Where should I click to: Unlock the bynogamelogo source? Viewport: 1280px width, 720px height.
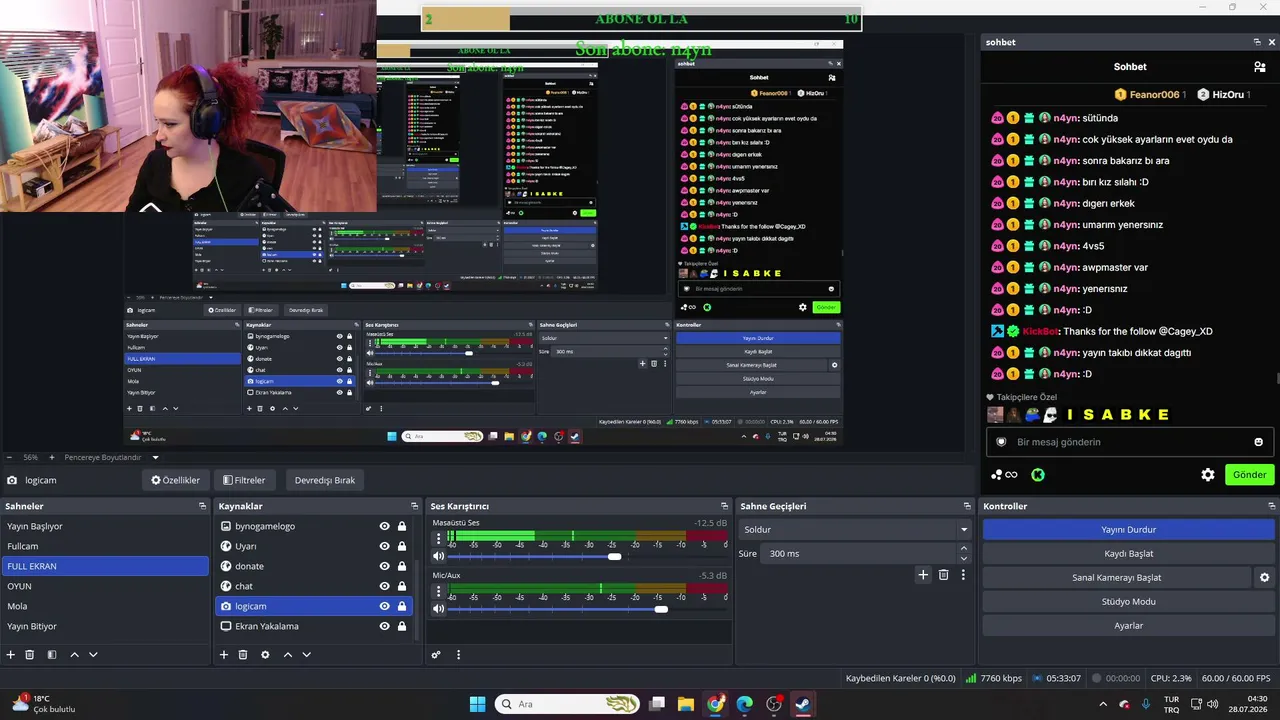(x=402, y=526)
